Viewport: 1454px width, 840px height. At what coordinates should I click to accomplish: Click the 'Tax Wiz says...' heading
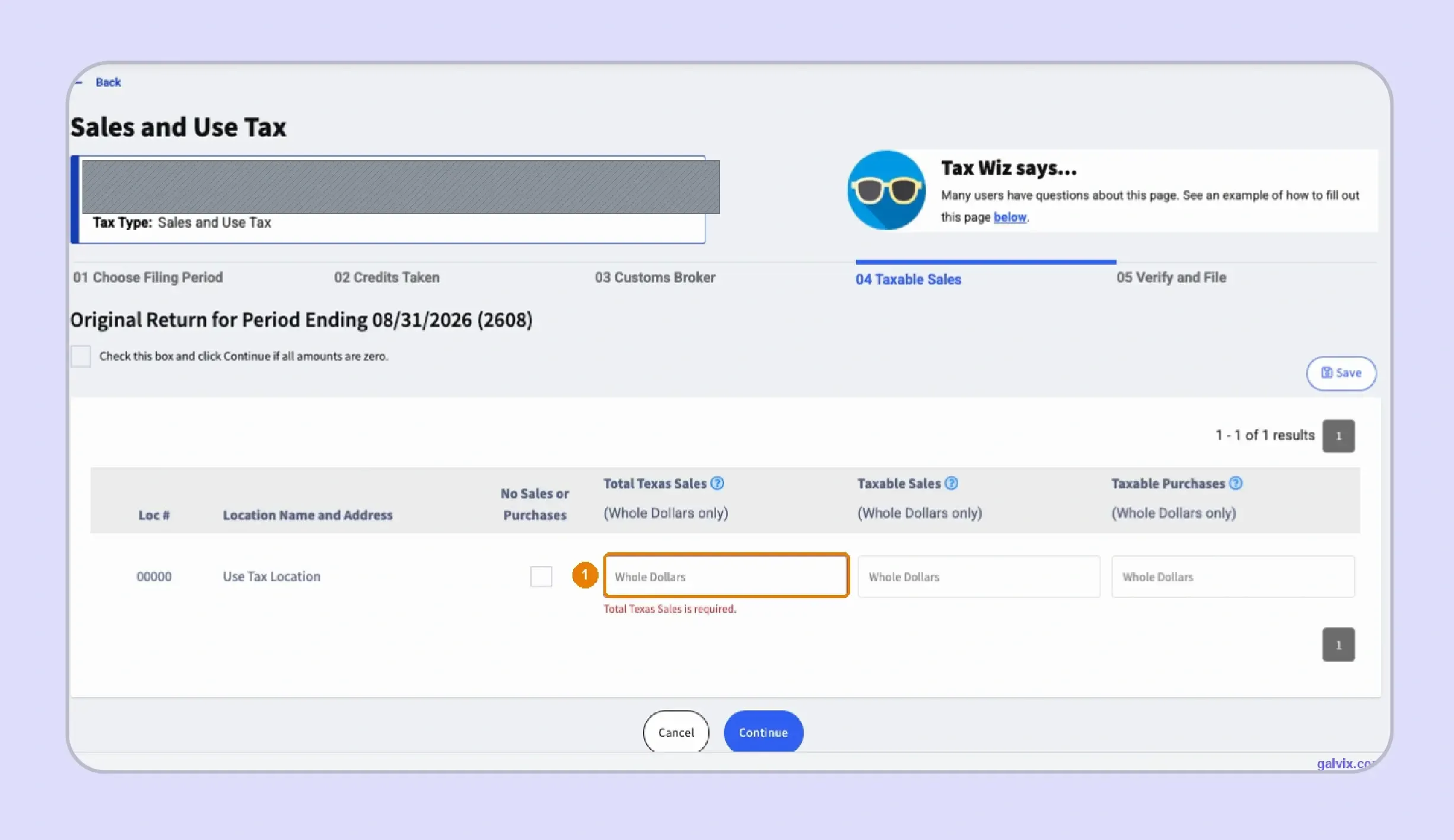point(1008,168)
